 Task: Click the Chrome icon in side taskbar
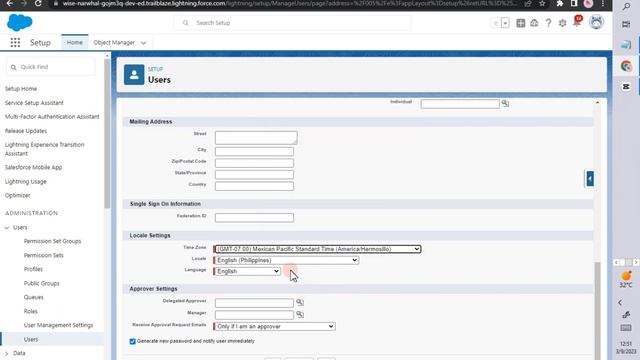click(626, 65)
